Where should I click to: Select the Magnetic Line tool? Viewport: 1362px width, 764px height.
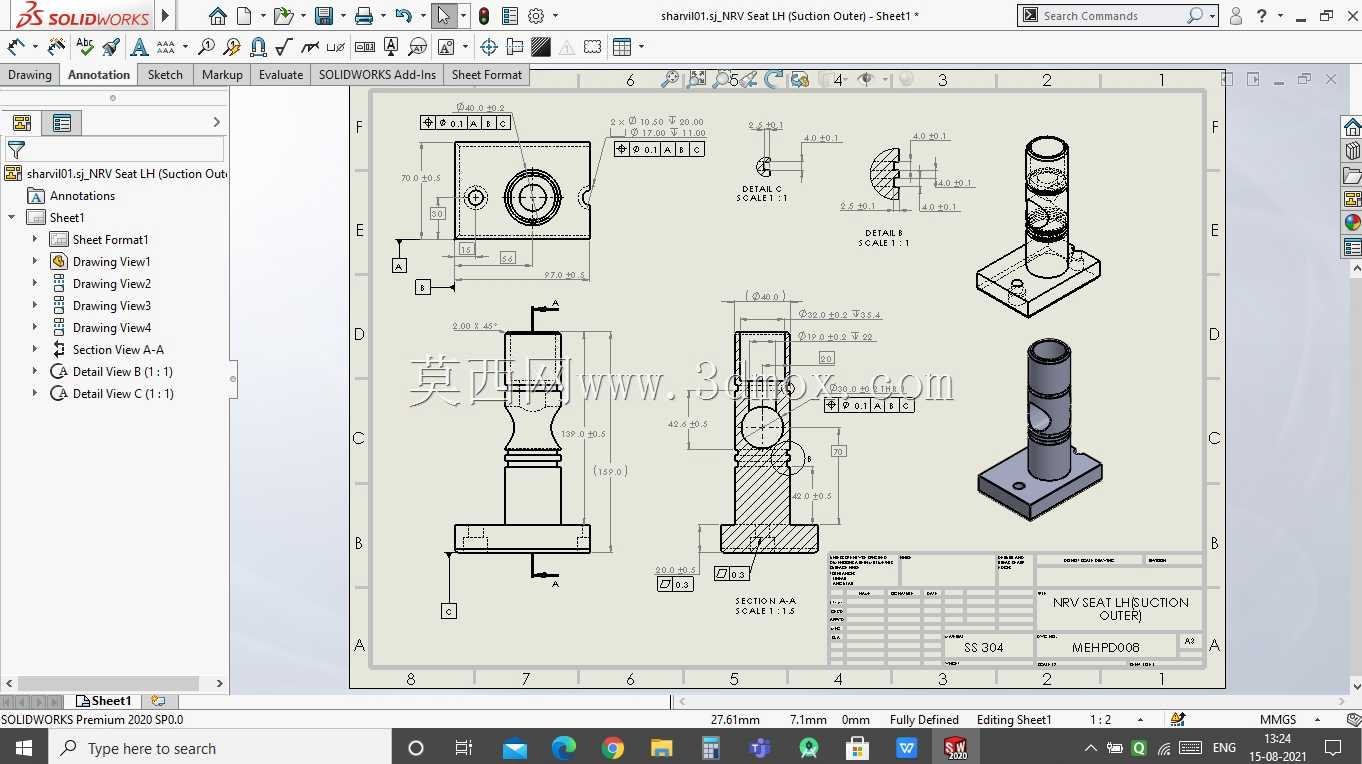pos(258,46)
